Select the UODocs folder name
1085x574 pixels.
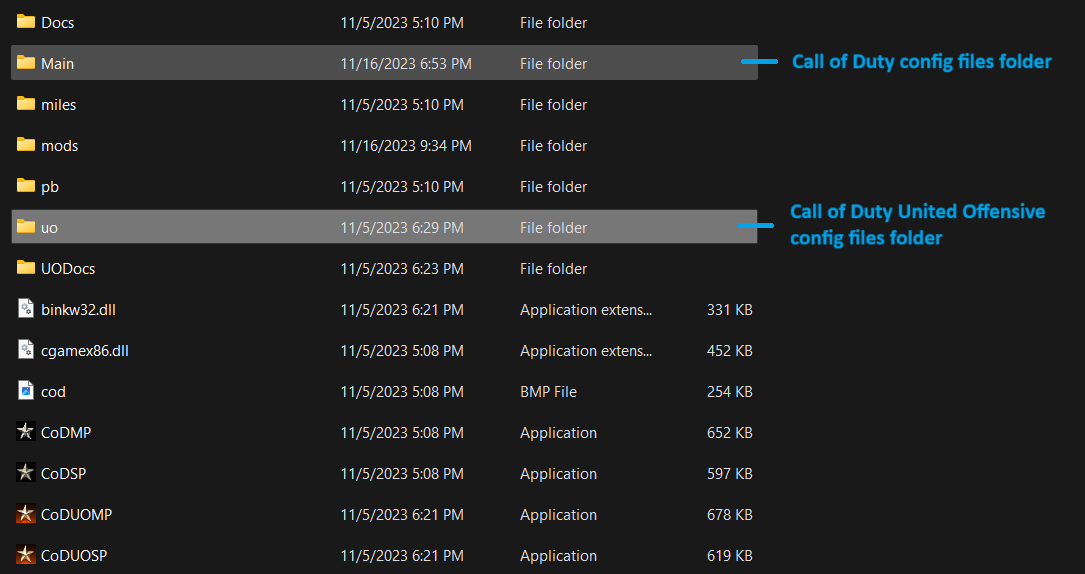(x=68, y=269)
